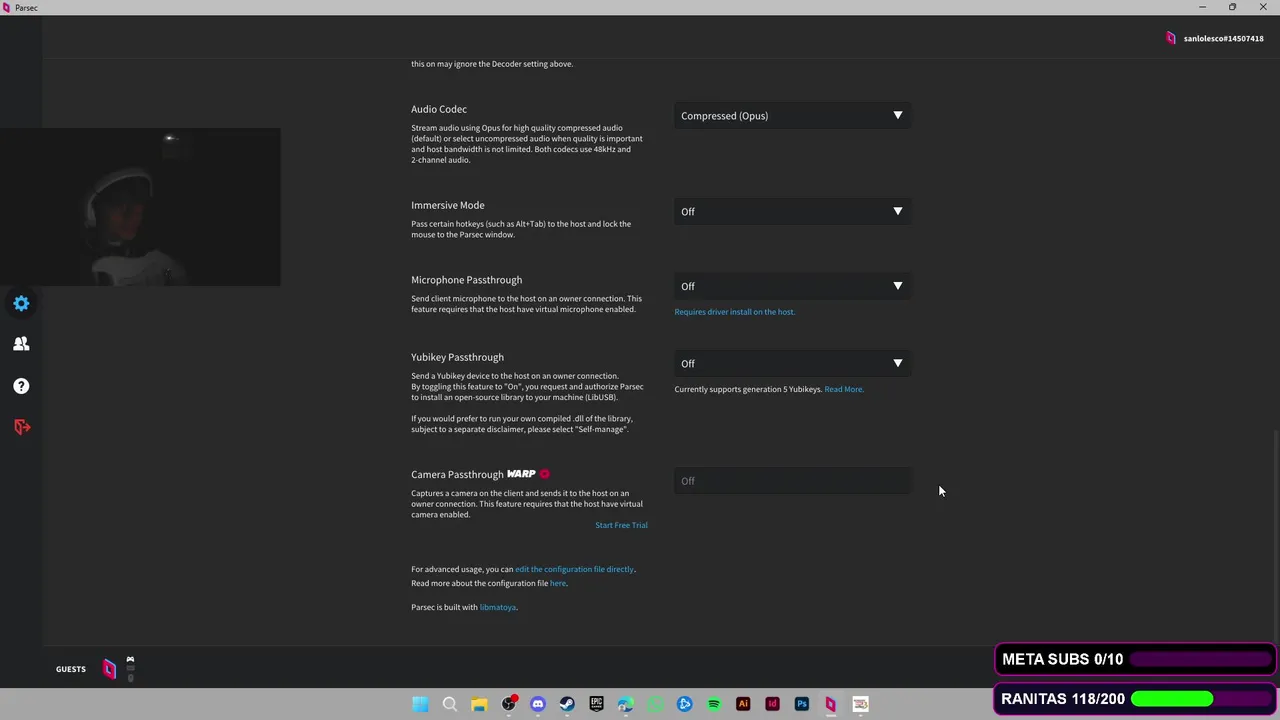Click the Yubikey Passthrough setting title
Screen dimensions: 1280x720
point(457,357)
